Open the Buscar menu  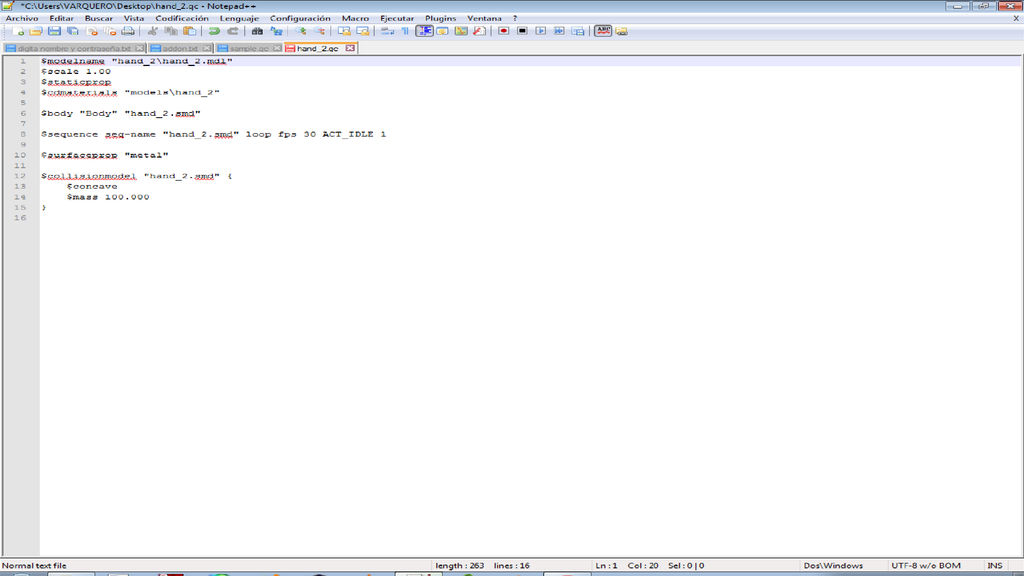[99, 18]
